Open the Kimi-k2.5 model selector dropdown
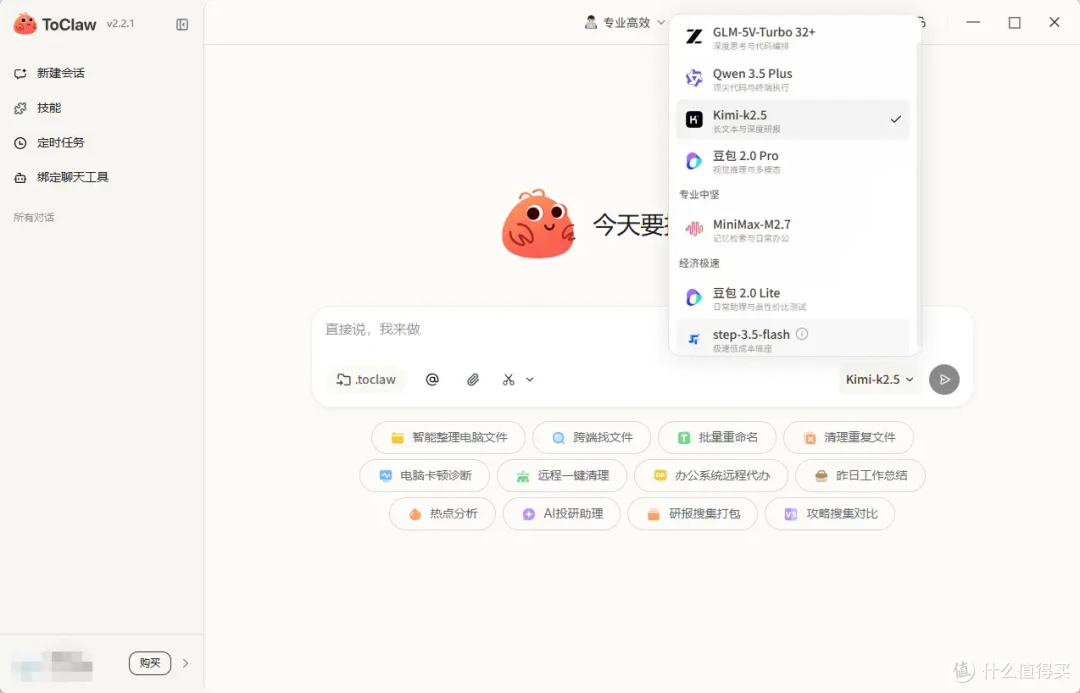Image resolution: width=1080 pixels, height=693 pixels. click(x=879, y=380)
